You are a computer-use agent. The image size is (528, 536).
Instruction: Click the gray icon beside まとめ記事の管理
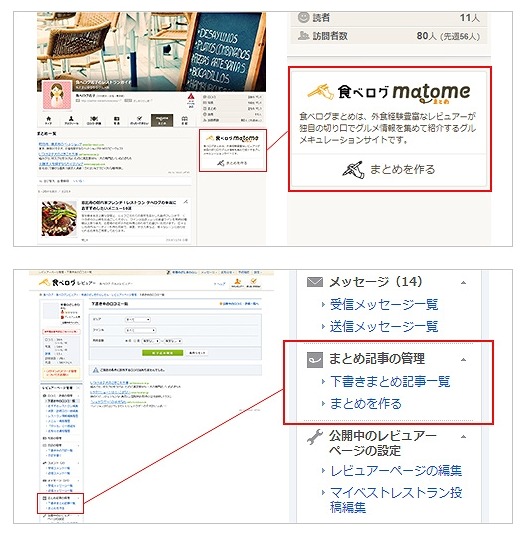pos(315,360)
